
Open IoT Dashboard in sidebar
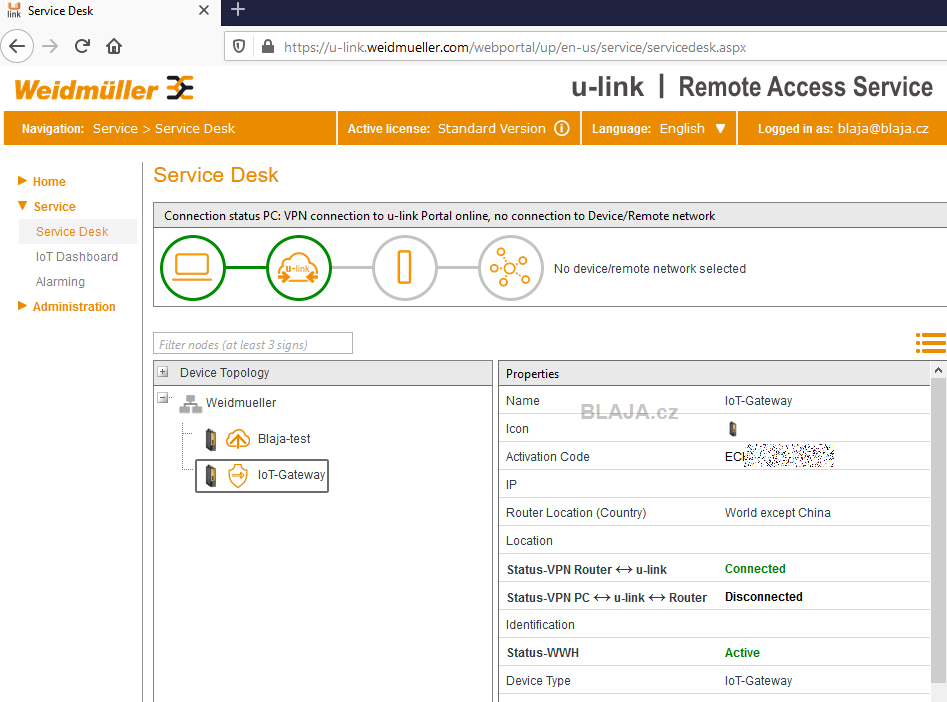[x=77, y=257]
